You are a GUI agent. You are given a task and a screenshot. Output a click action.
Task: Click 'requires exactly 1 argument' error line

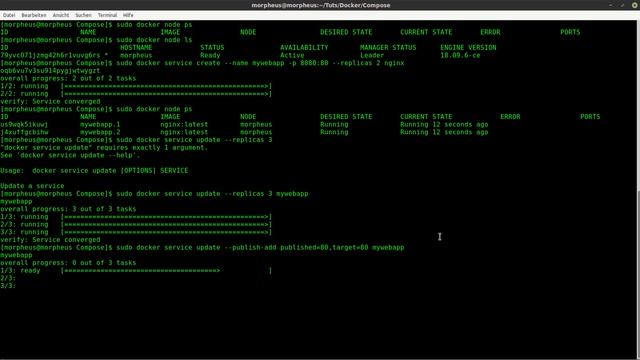(104, 147)
